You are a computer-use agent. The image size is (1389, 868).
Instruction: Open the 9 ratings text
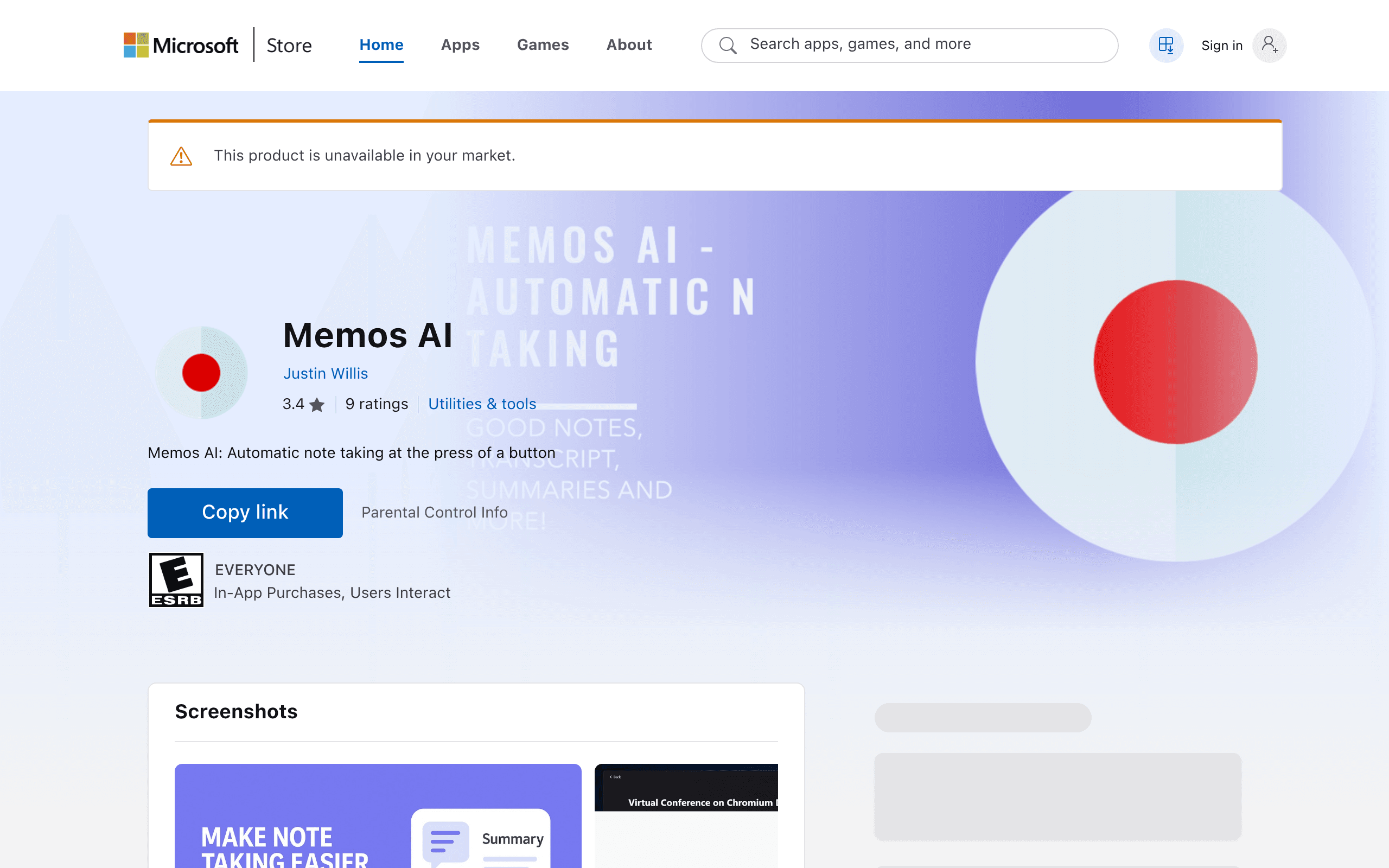[377, 404]
